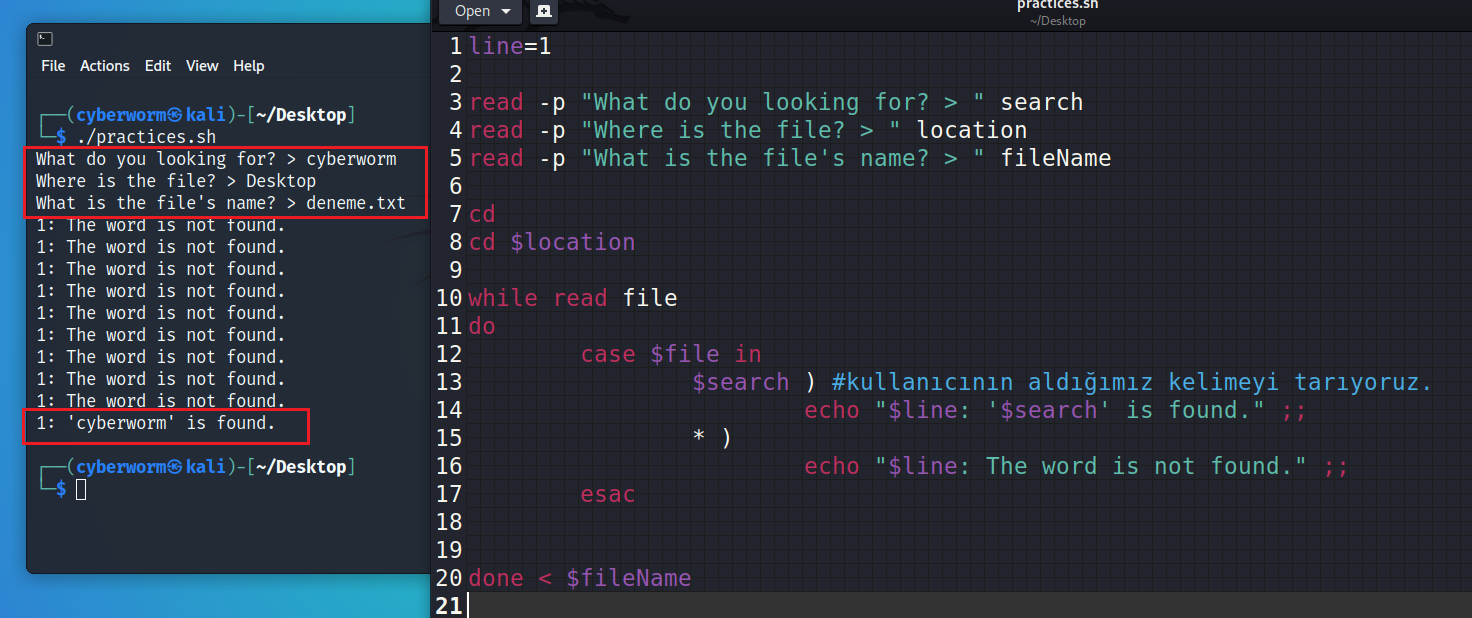Place cursor at the terminal prompt cursor block

82,489
